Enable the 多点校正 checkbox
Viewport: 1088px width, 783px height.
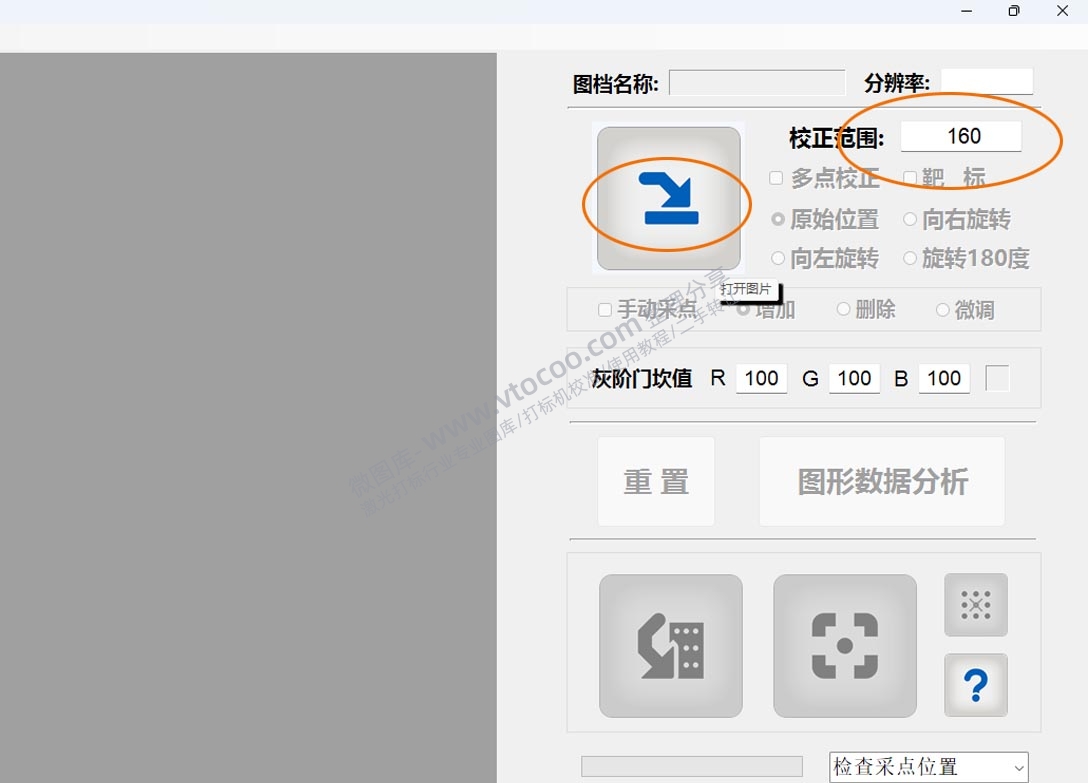point(776,178)
